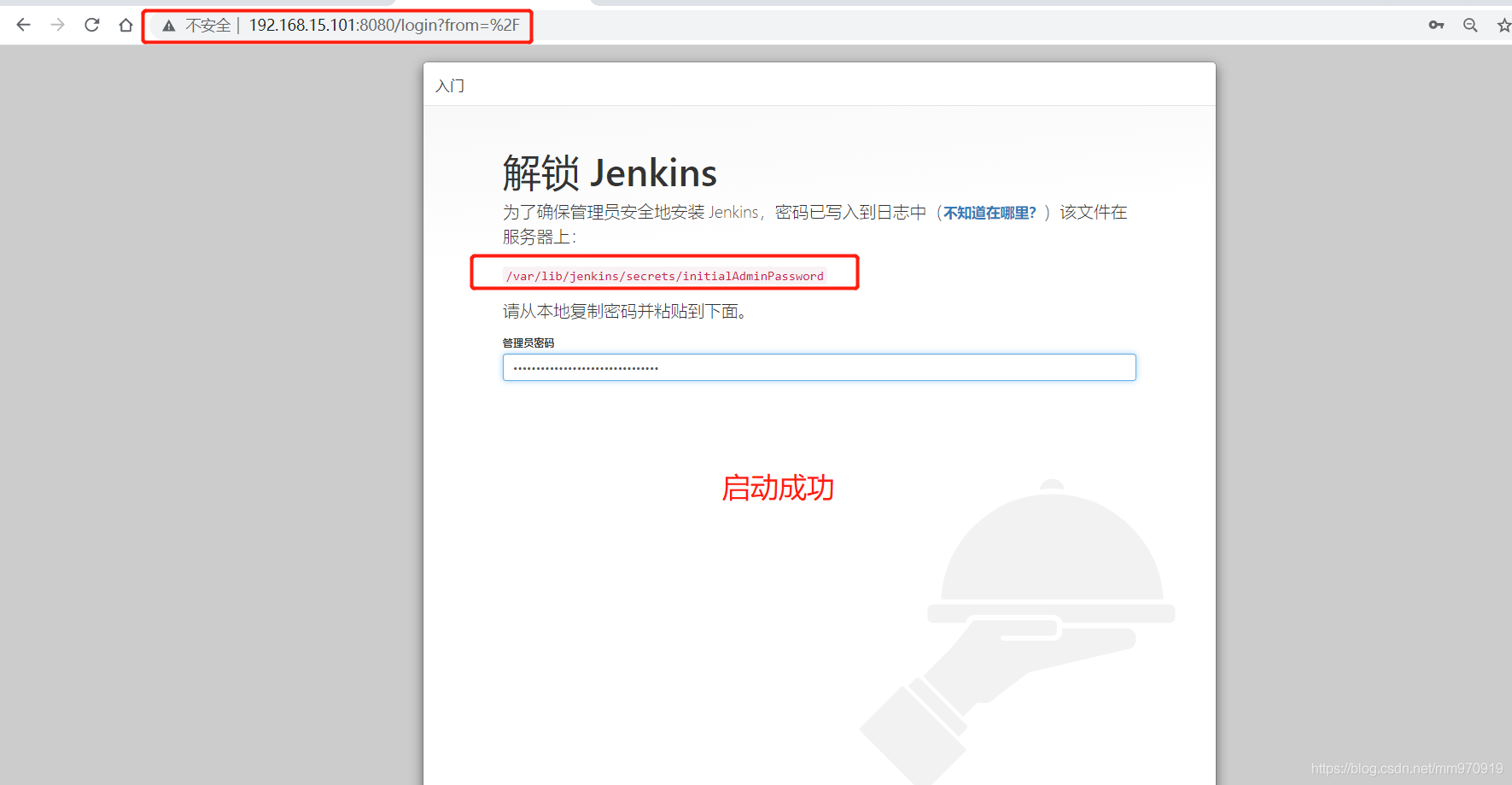This screenshot has width=1512, height=785.
Task: View the not-secure site warning icon
Action: coord(169,26)
